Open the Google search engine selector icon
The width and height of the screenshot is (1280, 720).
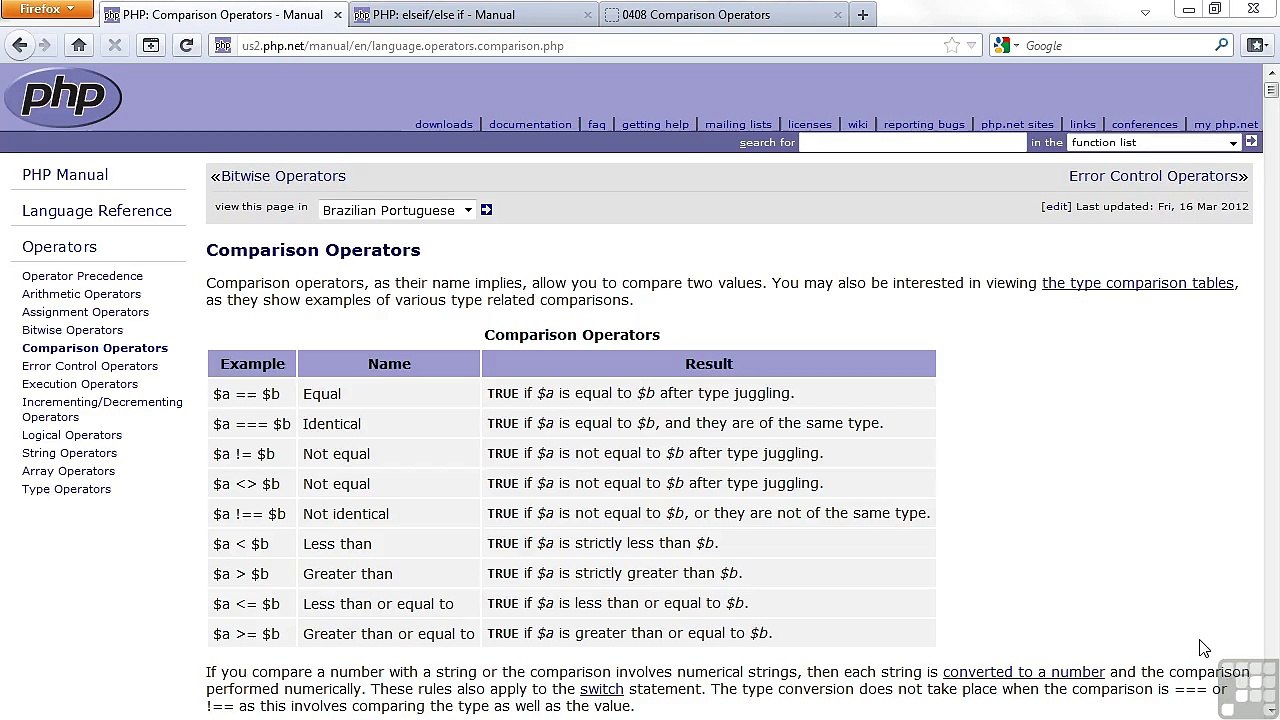coord(1007,45)
